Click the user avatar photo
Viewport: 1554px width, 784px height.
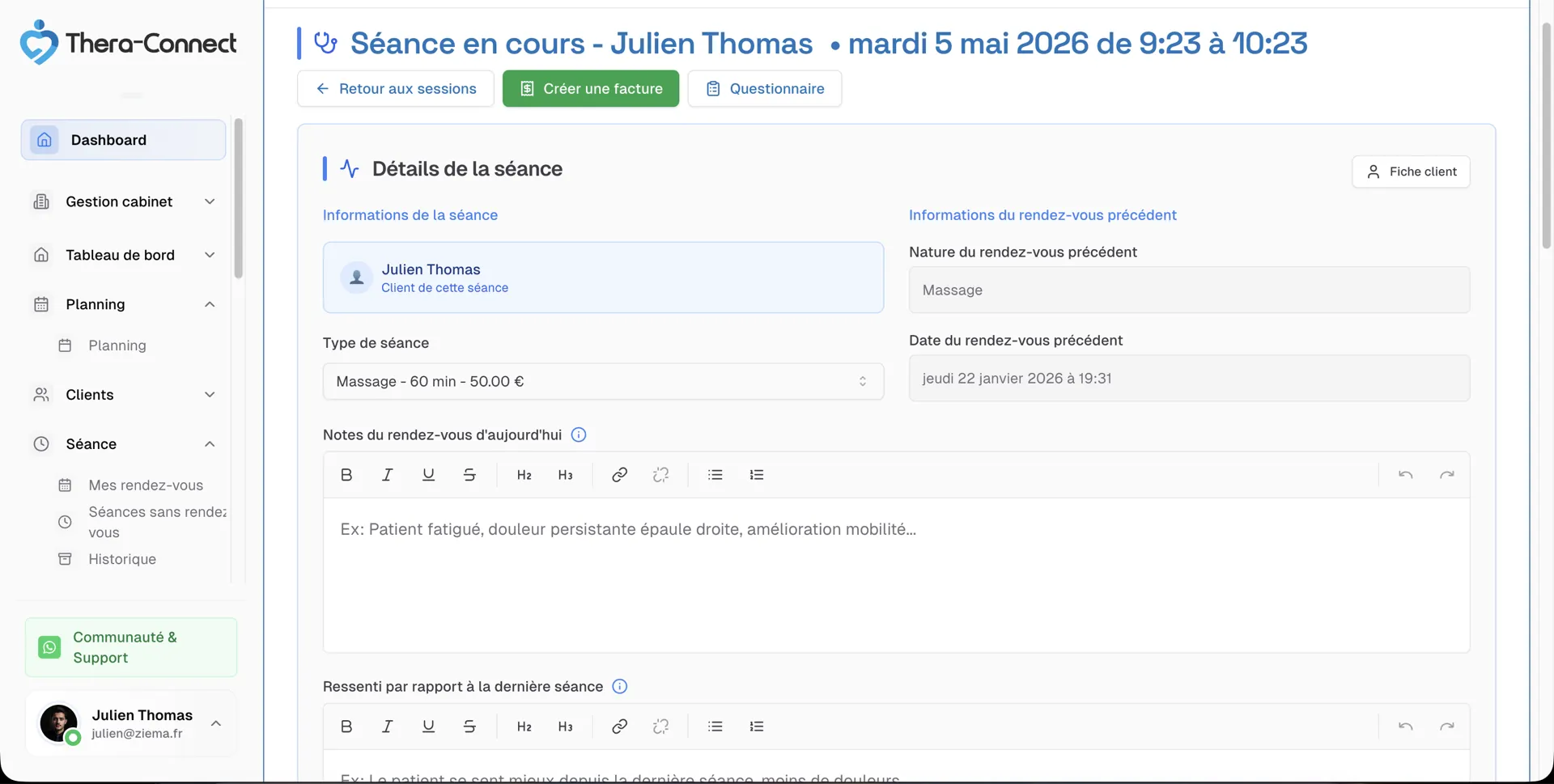59,723
